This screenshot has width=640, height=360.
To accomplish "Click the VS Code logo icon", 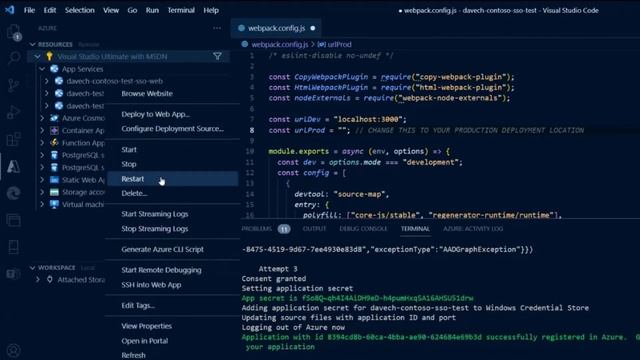I will pyautogui.click(x=9, y=10).
